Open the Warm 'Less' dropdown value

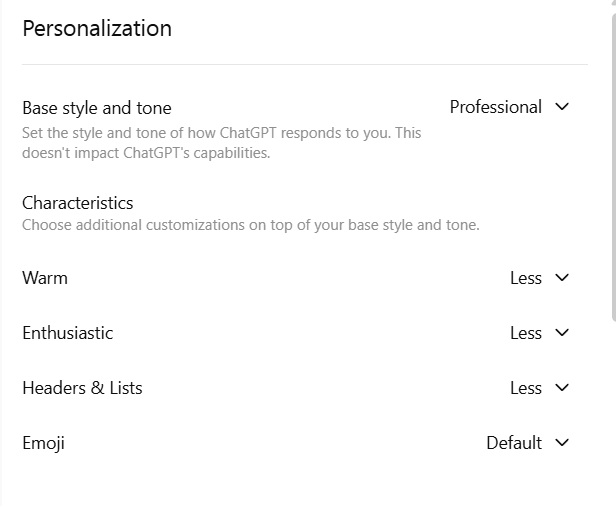point(526,278)
